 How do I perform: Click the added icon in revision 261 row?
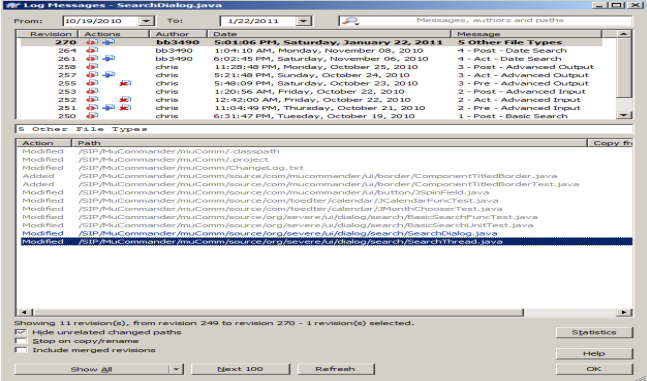click(x=109, y=59)
